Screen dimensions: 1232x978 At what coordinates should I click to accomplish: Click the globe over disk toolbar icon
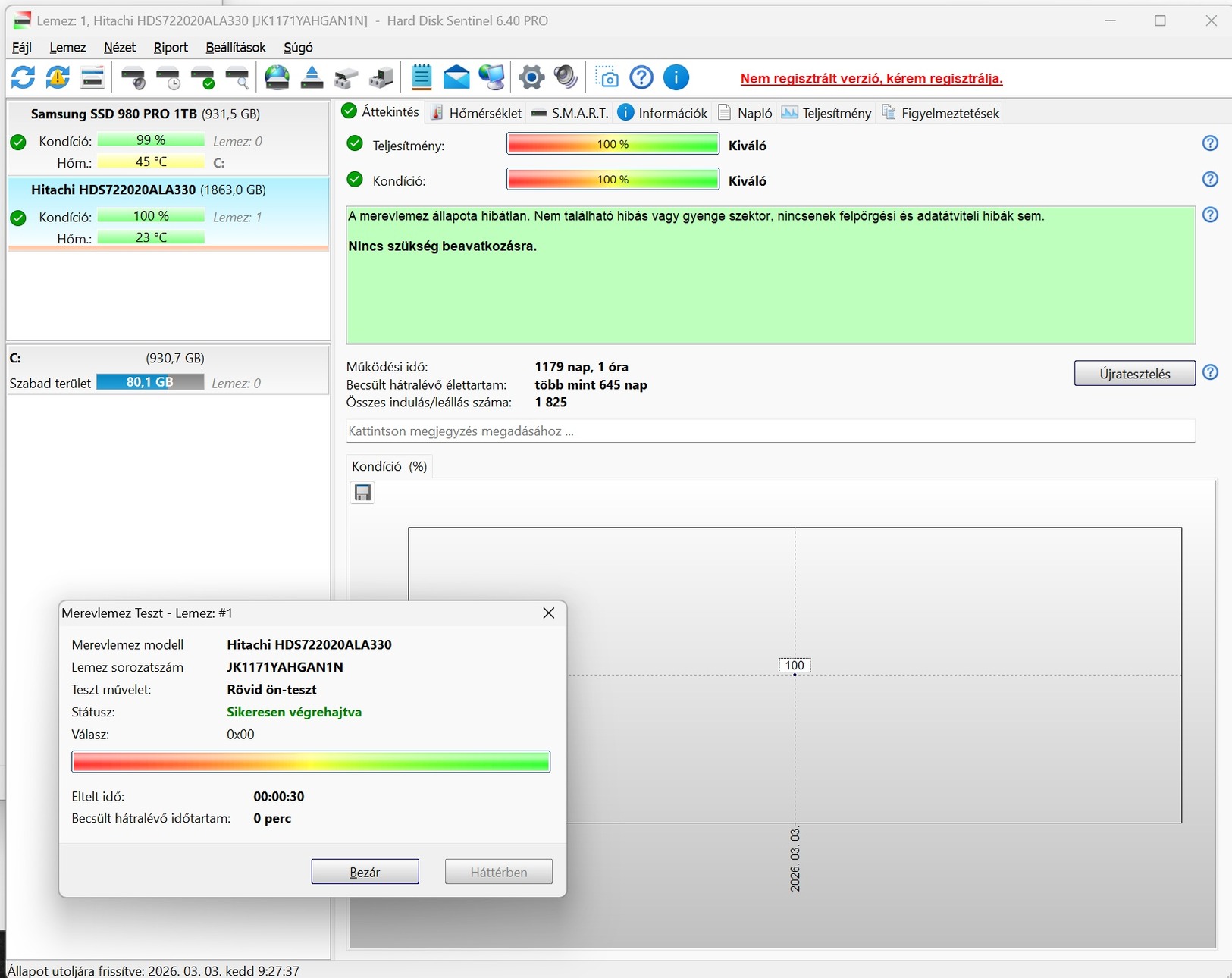click(277, 77)
